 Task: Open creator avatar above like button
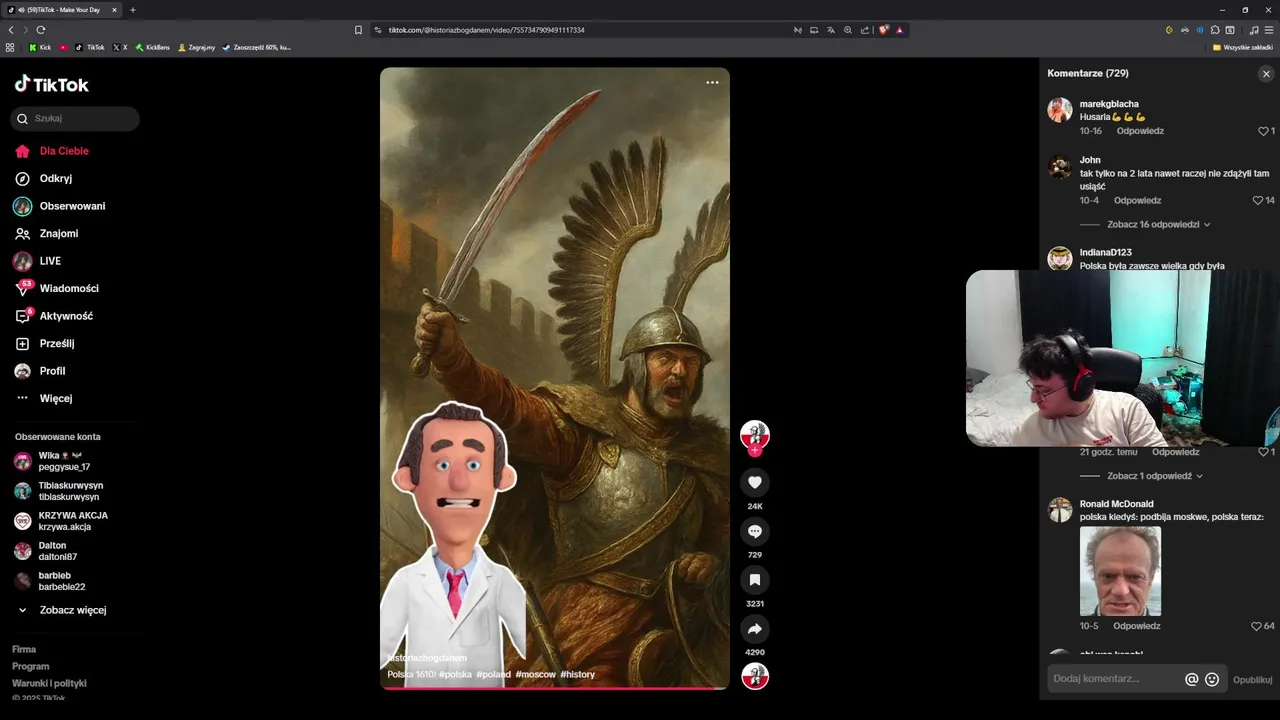755,435
